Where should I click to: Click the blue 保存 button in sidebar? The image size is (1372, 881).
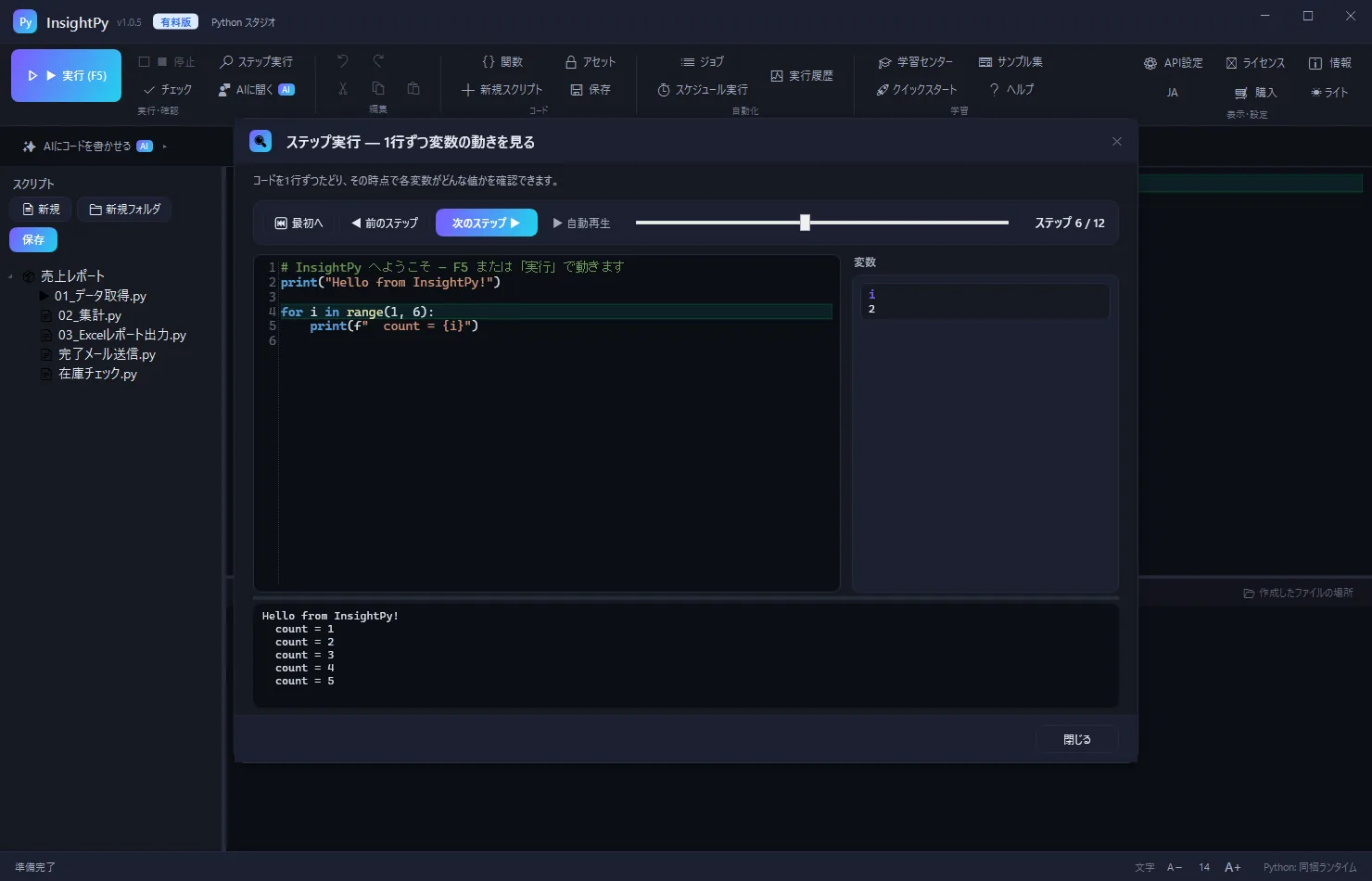(x=33, y=240)
